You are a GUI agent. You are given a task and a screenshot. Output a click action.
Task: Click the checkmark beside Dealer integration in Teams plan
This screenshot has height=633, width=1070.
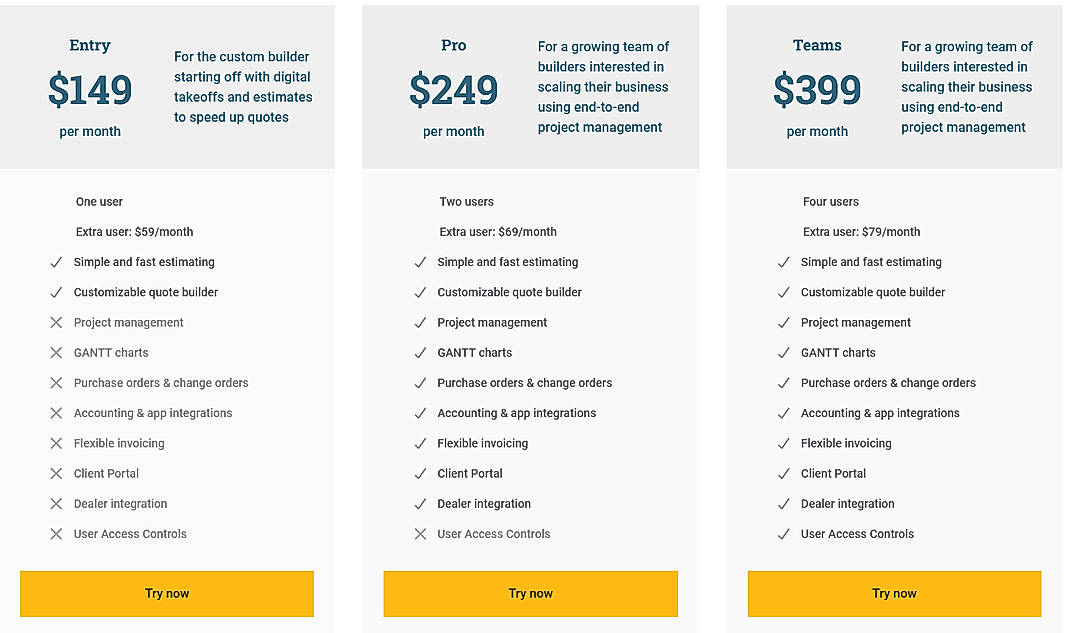click(784, 503)
